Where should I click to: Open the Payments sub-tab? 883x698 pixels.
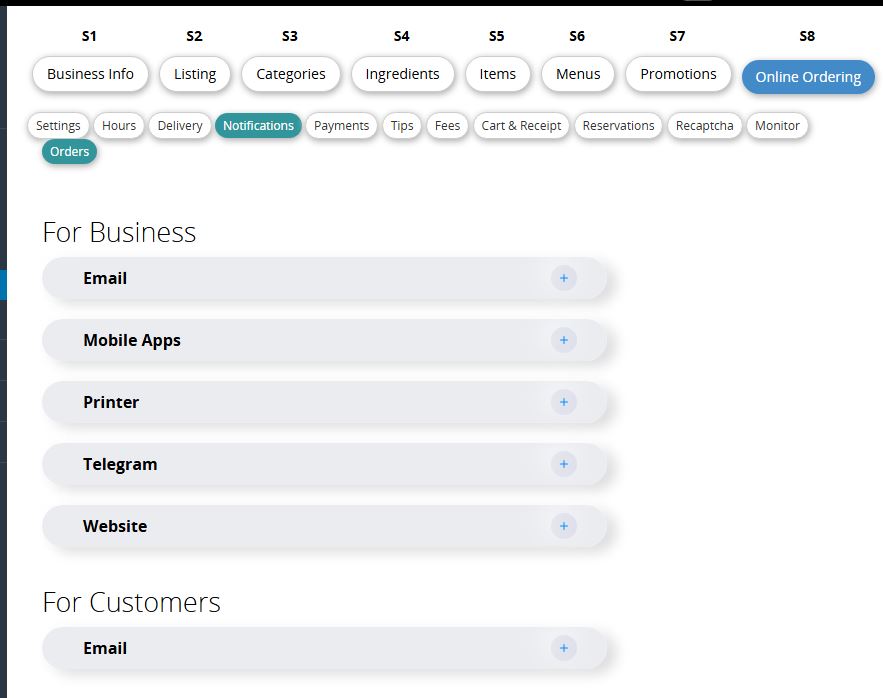click(x=341, y=126)
